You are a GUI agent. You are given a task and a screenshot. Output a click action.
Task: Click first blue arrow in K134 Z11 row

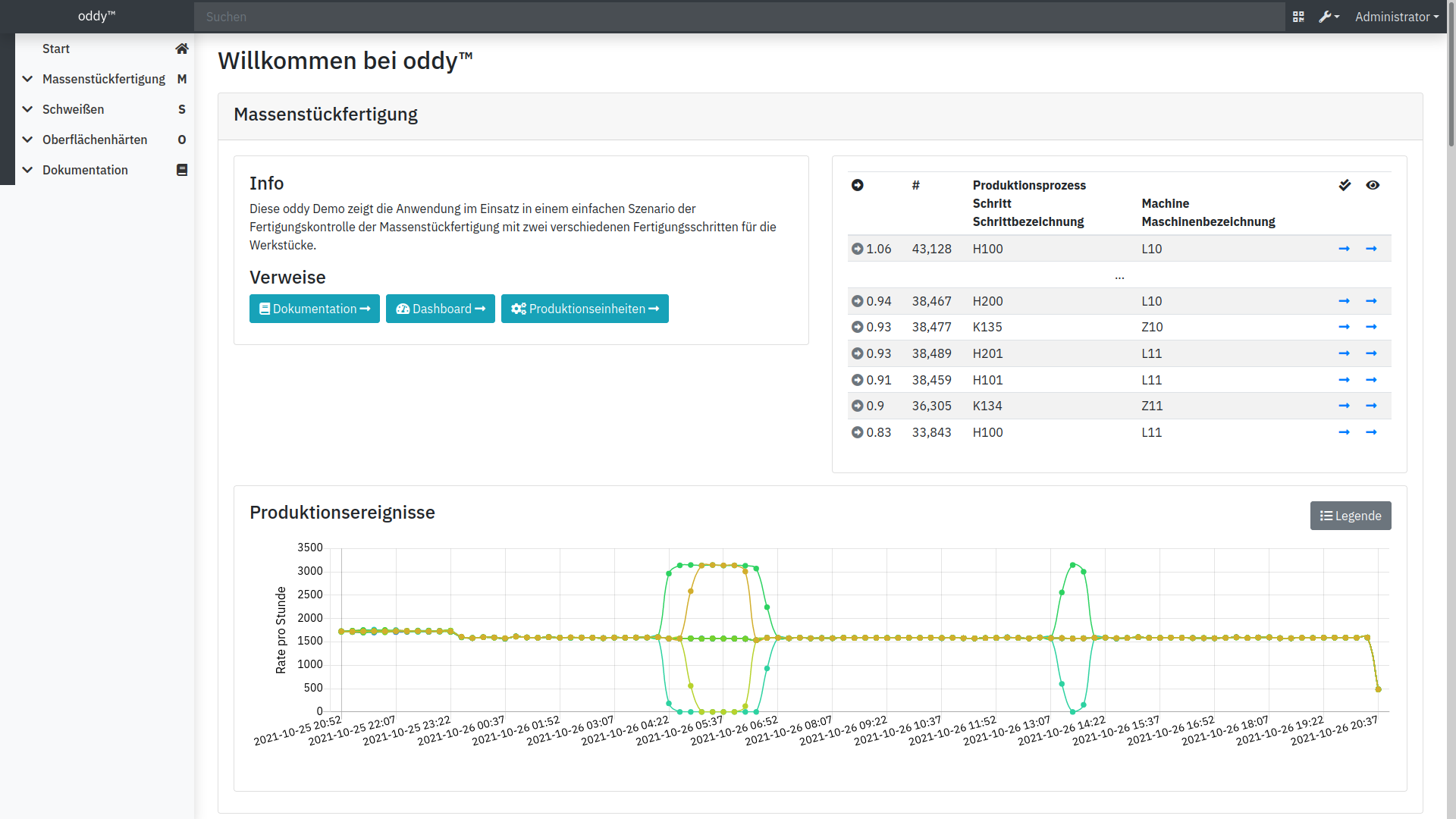1344,406
